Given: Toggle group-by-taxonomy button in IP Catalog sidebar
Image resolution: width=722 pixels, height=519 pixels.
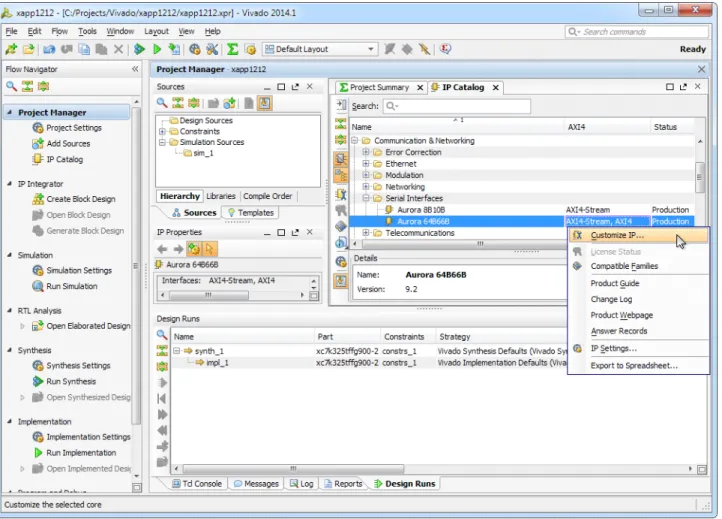Looking at the screenshot, I should pos(341,175).
